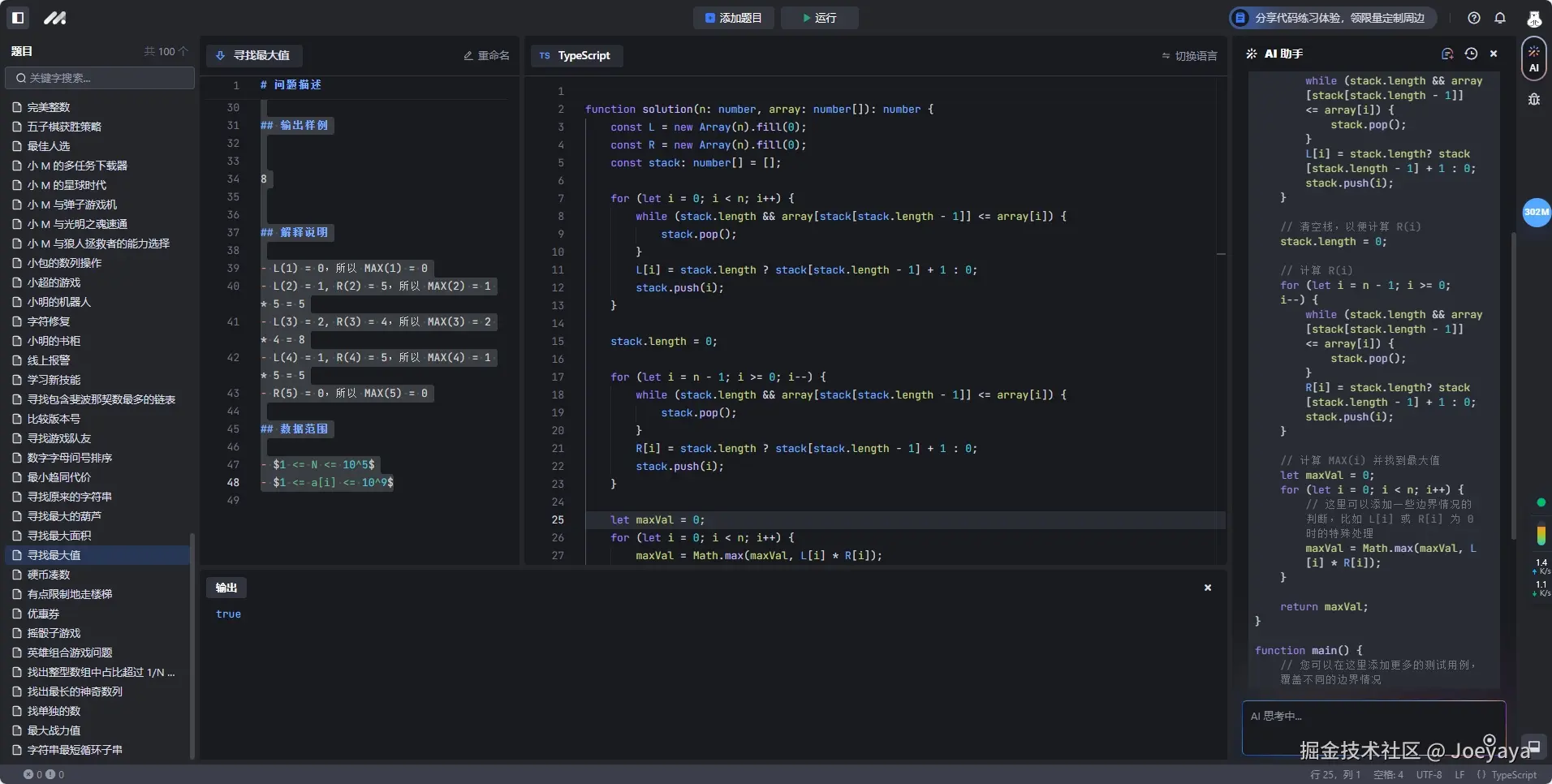
Task: Toggle the AI assistant sidebar button
Action: click(x=1533, y=58)
